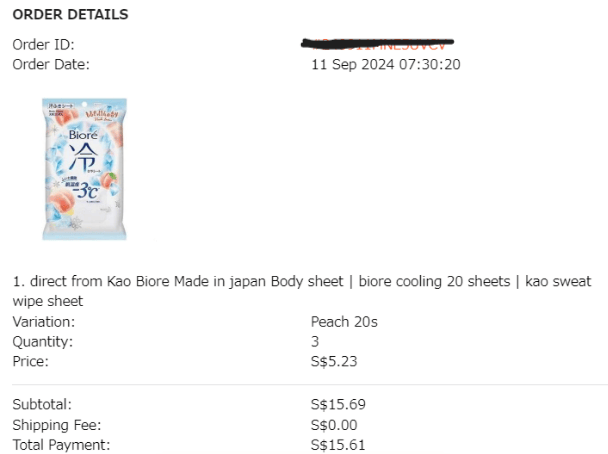This screenshot has height=454, width=608.
Task: Click the ORDER DETAILS heading
Action: coord(70,15)
